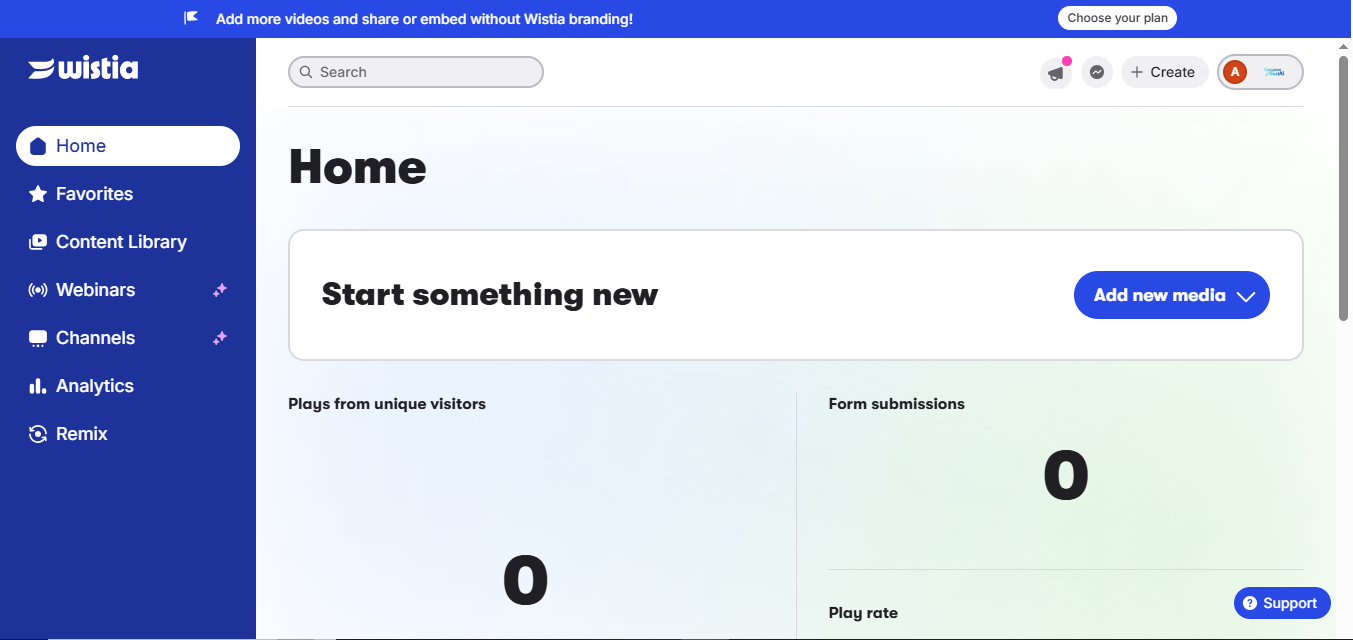
Task: Navigate to Channels
Action: point(128,338)
